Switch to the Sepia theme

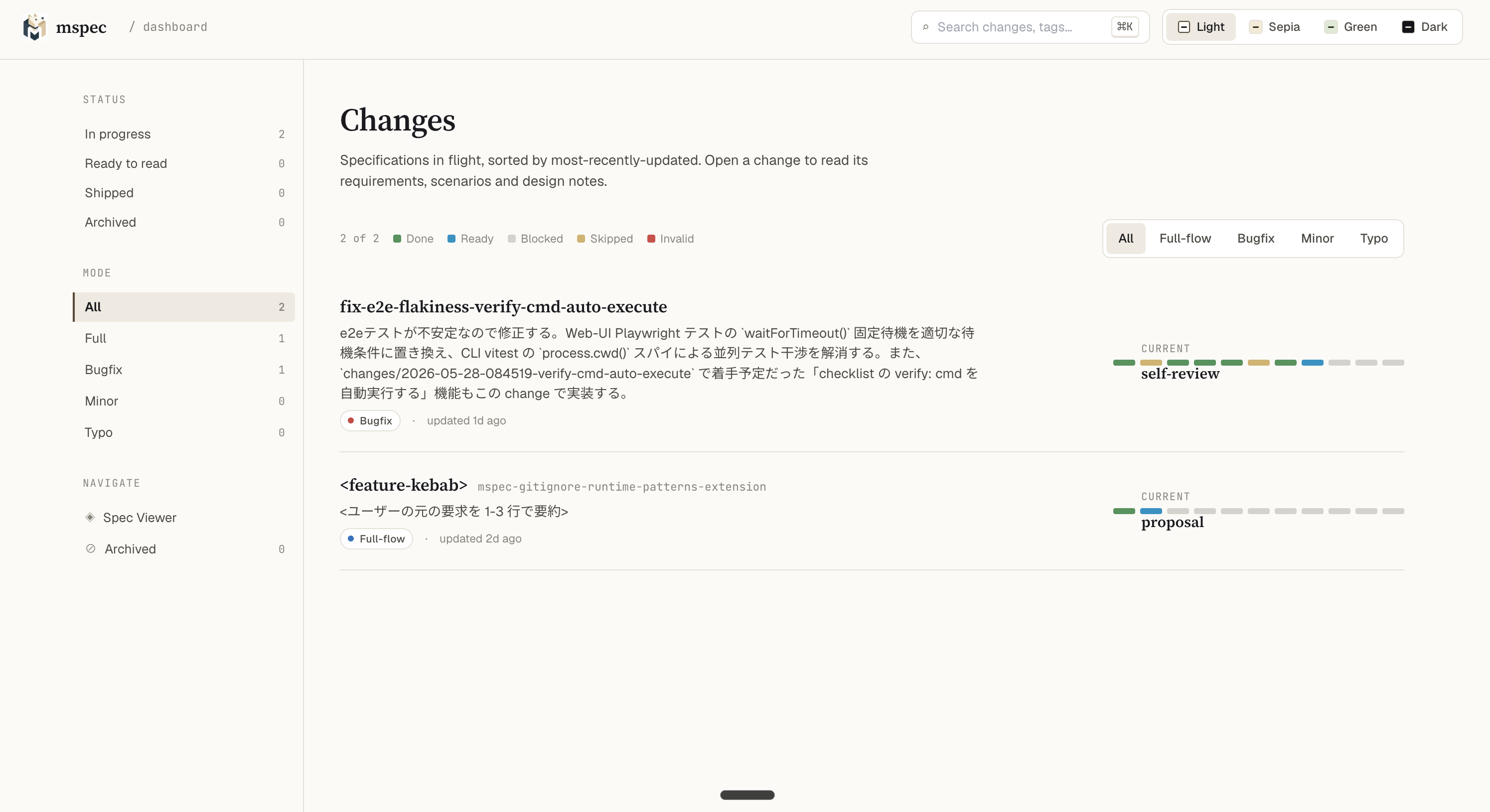pos(1274,27)
